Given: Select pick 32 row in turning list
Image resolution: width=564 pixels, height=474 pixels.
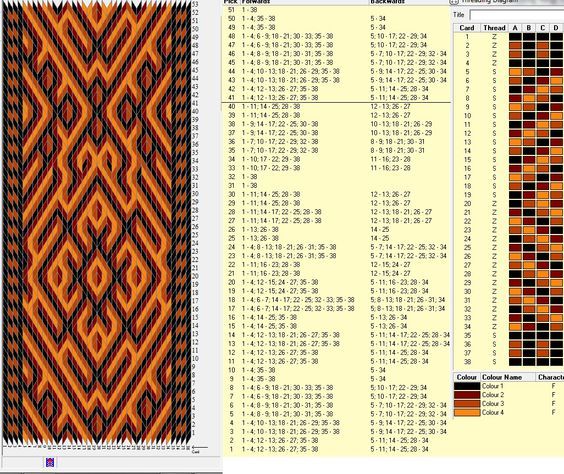Looking at the screenshot, I should point(336,177).
